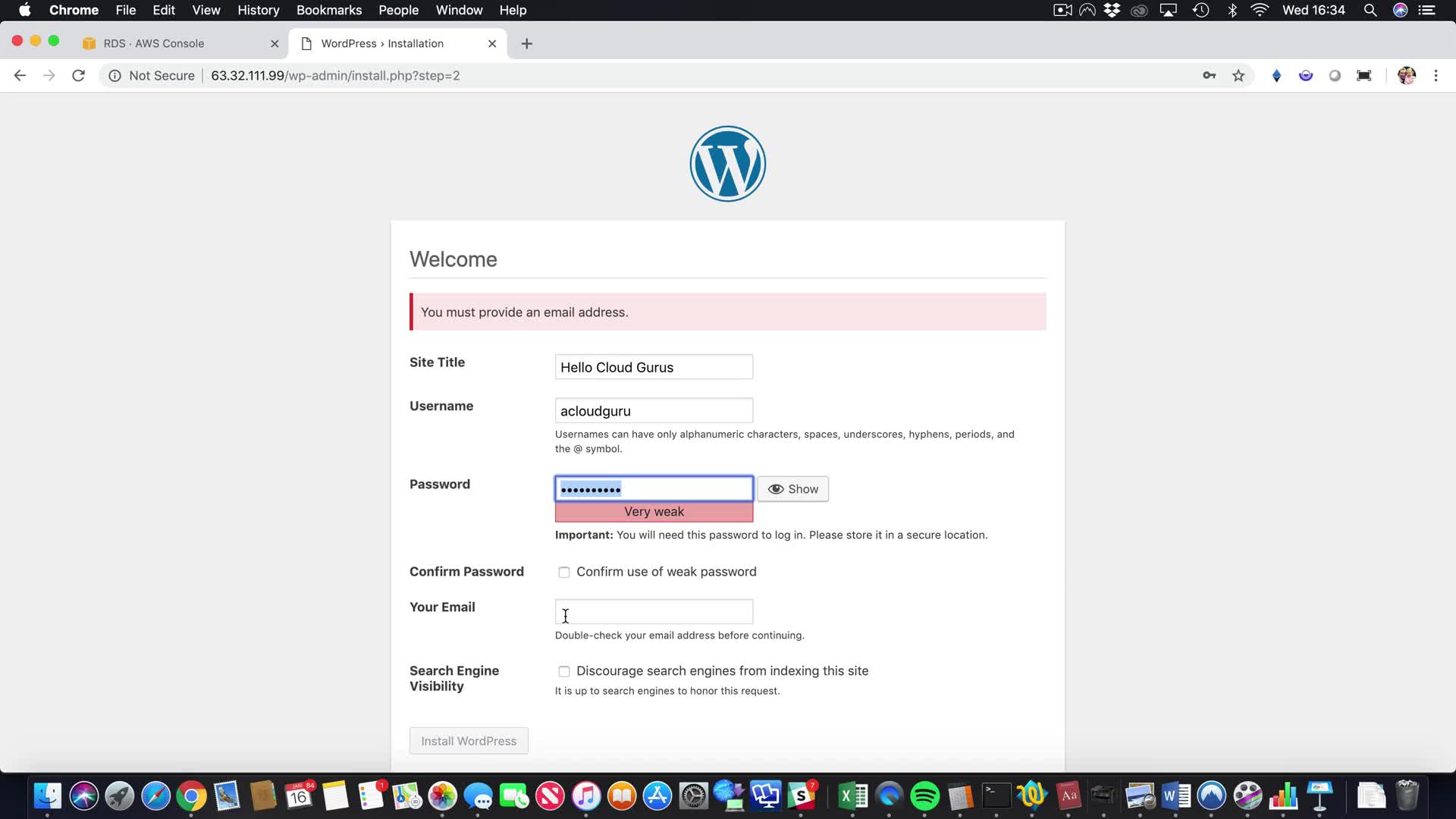The height and width of the screenshot is (819, 1456).
Task: Click the Not Secure site info icon
Action: tap(115, 76)
